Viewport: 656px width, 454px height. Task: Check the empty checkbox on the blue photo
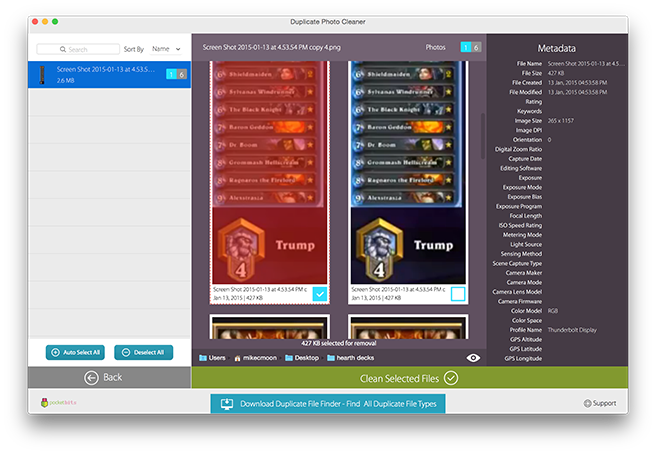click(x=458, y=294)
